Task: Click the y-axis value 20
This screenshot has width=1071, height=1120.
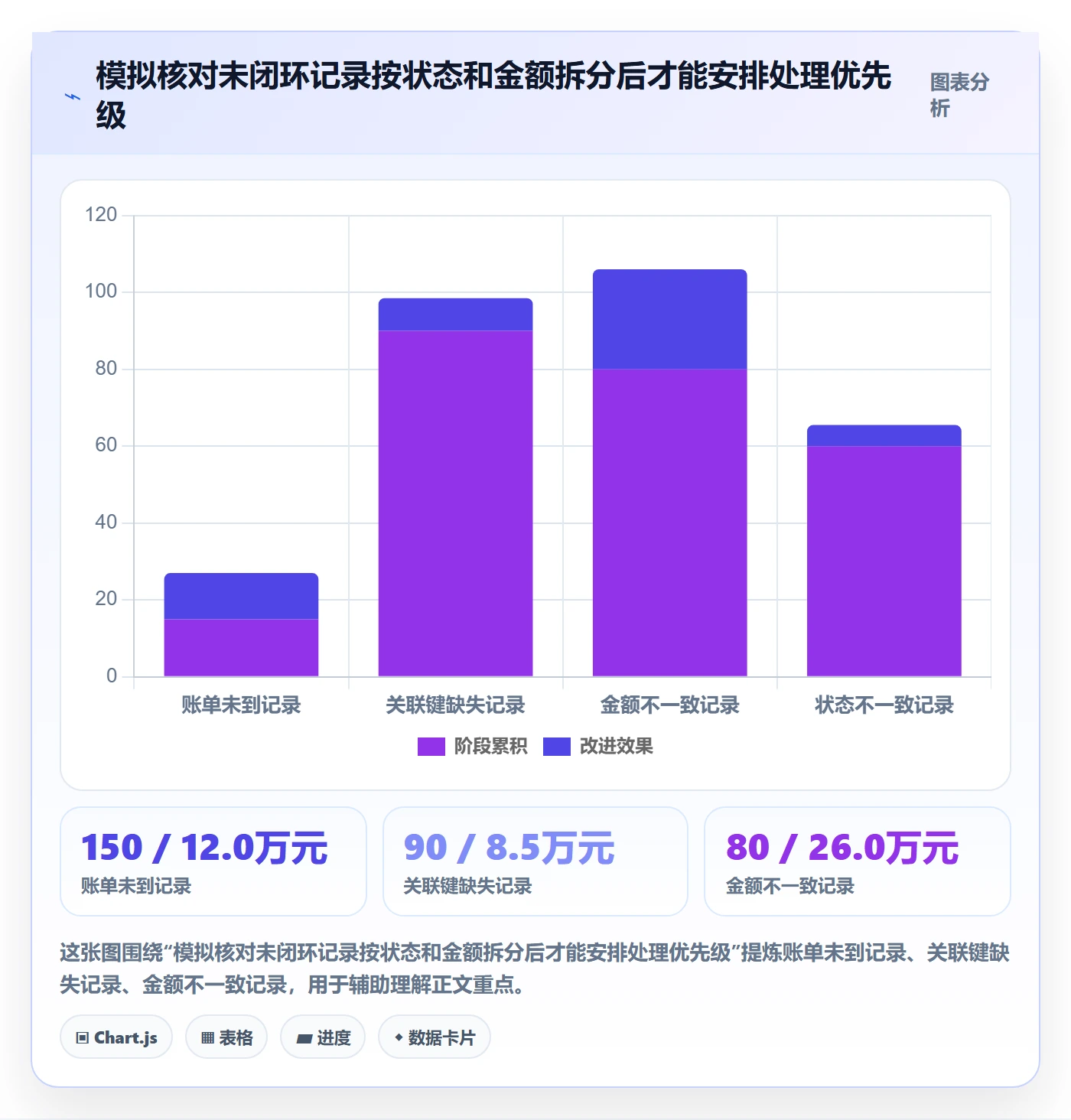Action: point(106,599)
